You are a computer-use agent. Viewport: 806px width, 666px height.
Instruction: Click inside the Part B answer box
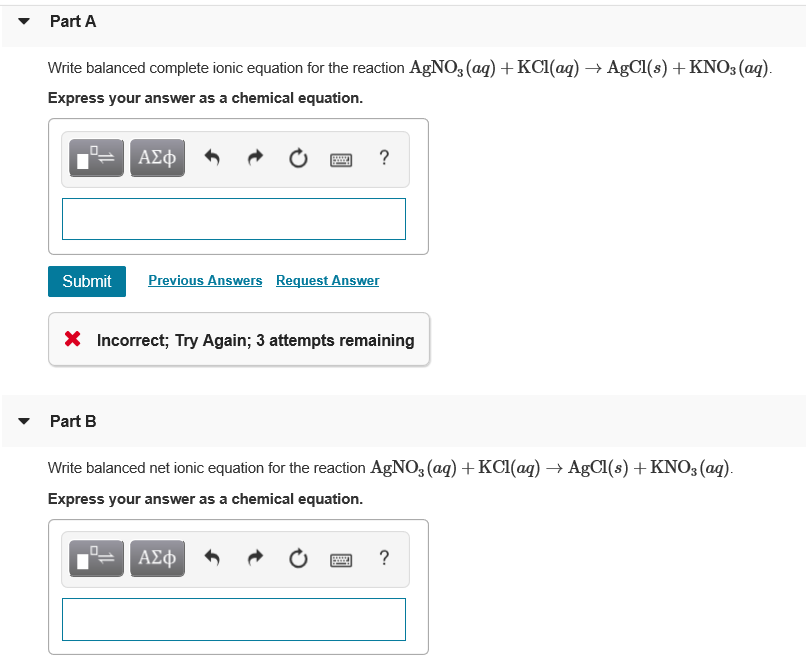233,619
